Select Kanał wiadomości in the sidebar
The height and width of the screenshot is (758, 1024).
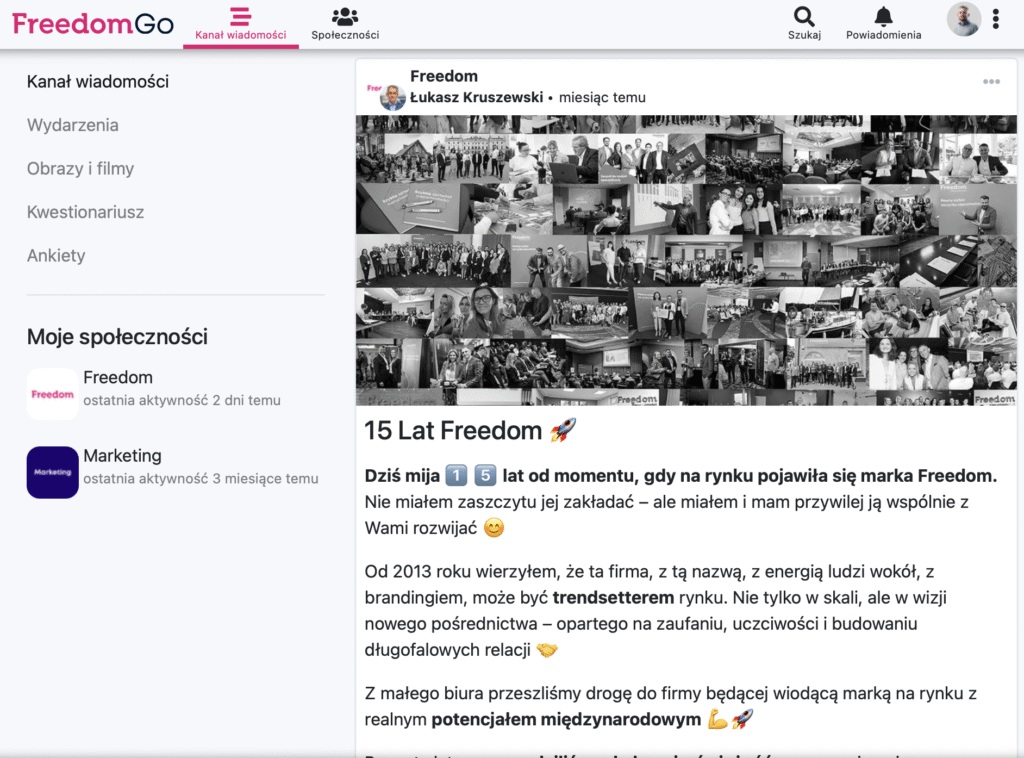[x=98, y=82]
